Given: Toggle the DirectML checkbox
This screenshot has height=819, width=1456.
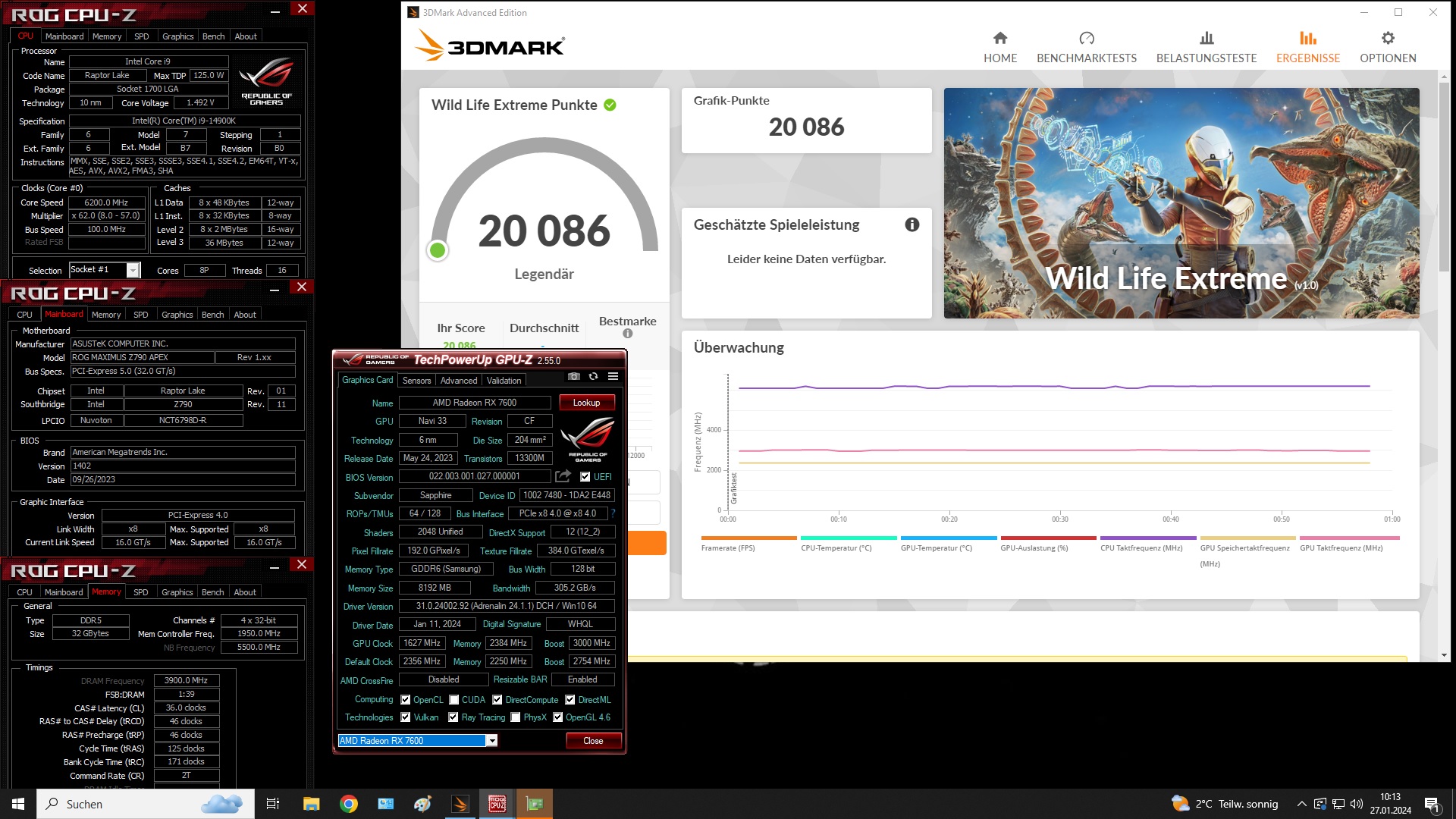Looking at the screenshot, I should pyautogui.click(x=570, y=700).
